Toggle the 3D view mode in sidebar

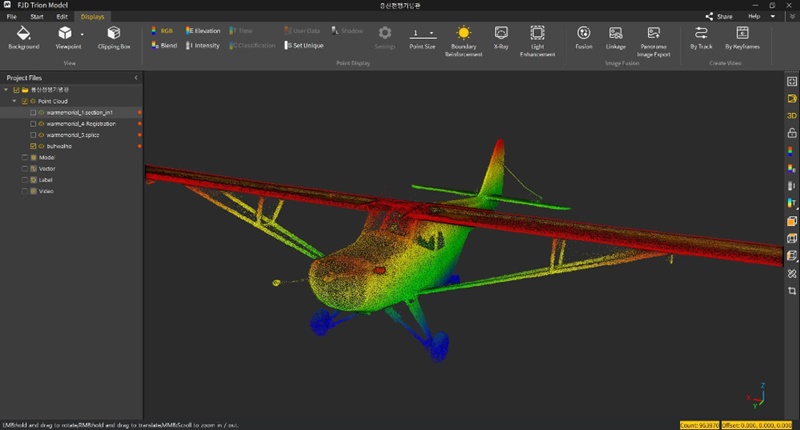(792, 116)
